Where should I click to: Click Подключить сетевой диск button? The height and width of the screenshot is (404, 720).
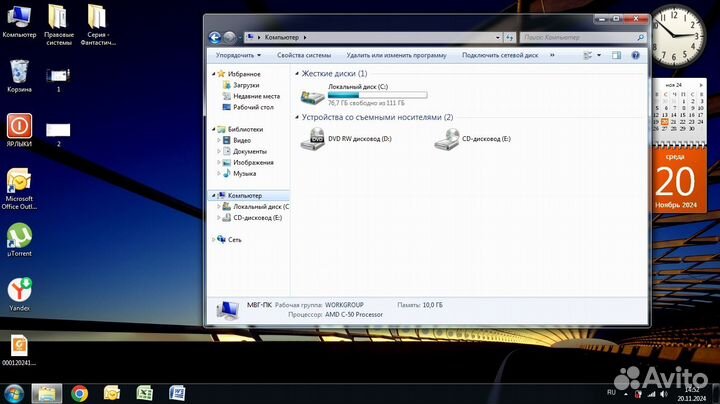[x=500, y=56]
